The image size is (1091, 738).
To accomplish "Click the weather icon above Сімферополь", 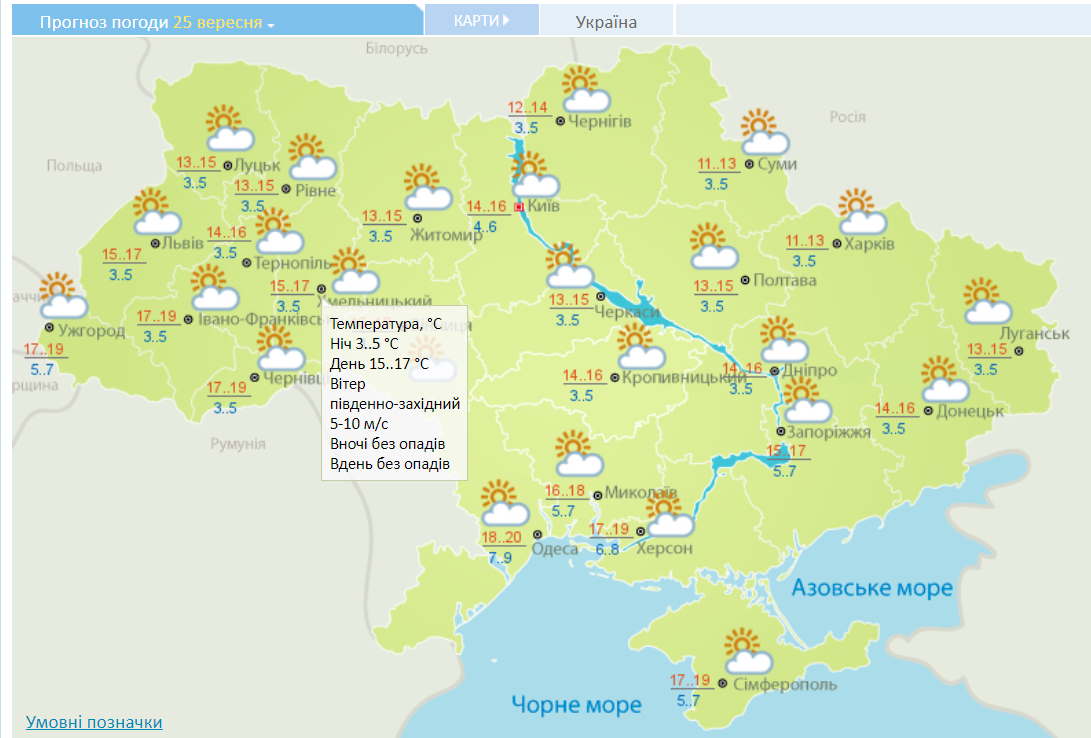I will [x=746, y=651].
